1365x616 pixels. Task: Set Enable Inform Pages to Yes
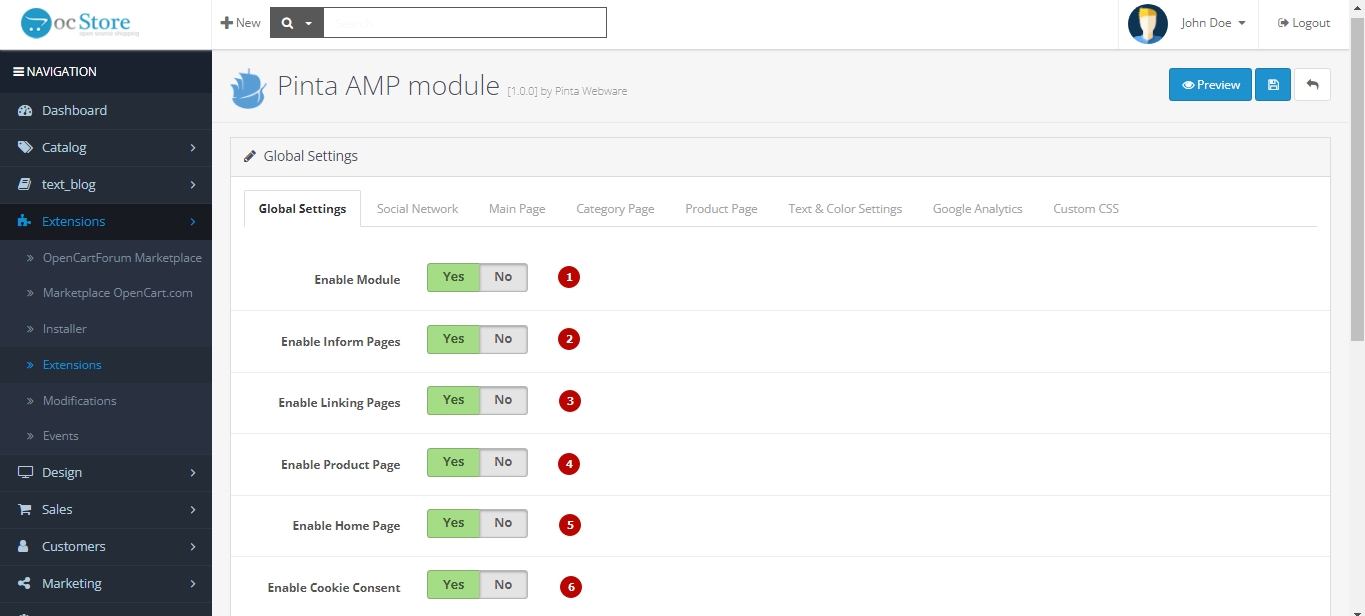[x=454, y=340]
